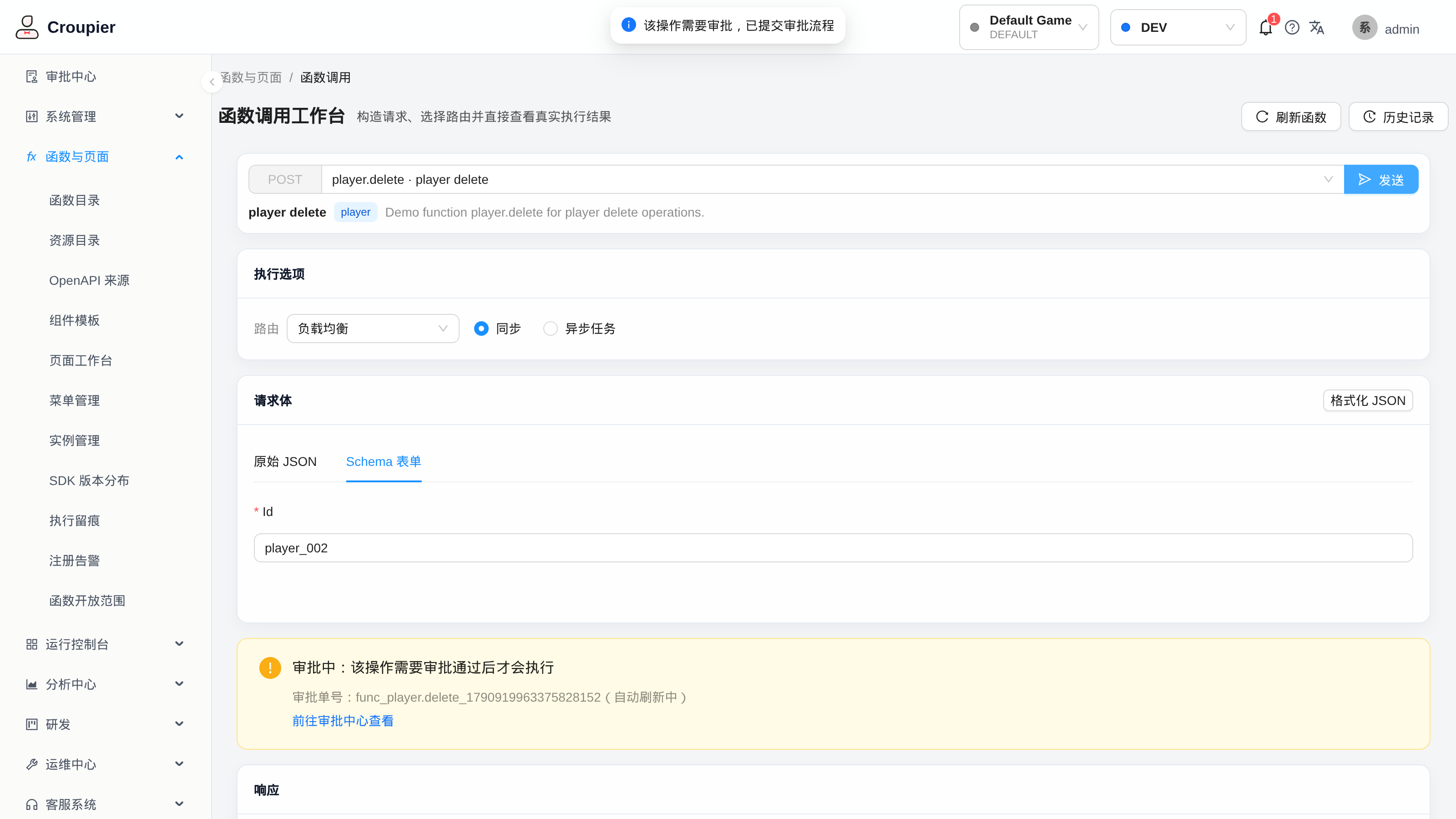This screenshot has width=1456, height=819.
Task: Open 页面工作台 in the sidebar
Action: [81, 360]
